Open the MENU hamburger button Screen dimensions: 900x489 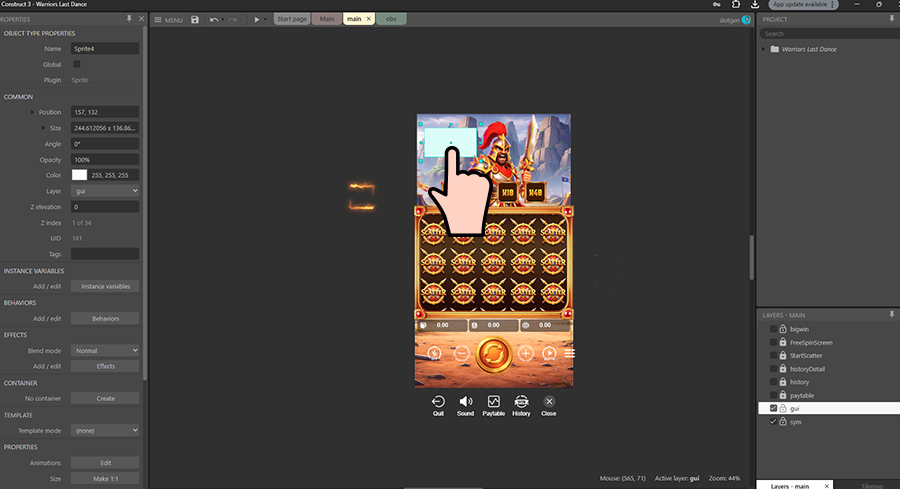coord(168,20)
